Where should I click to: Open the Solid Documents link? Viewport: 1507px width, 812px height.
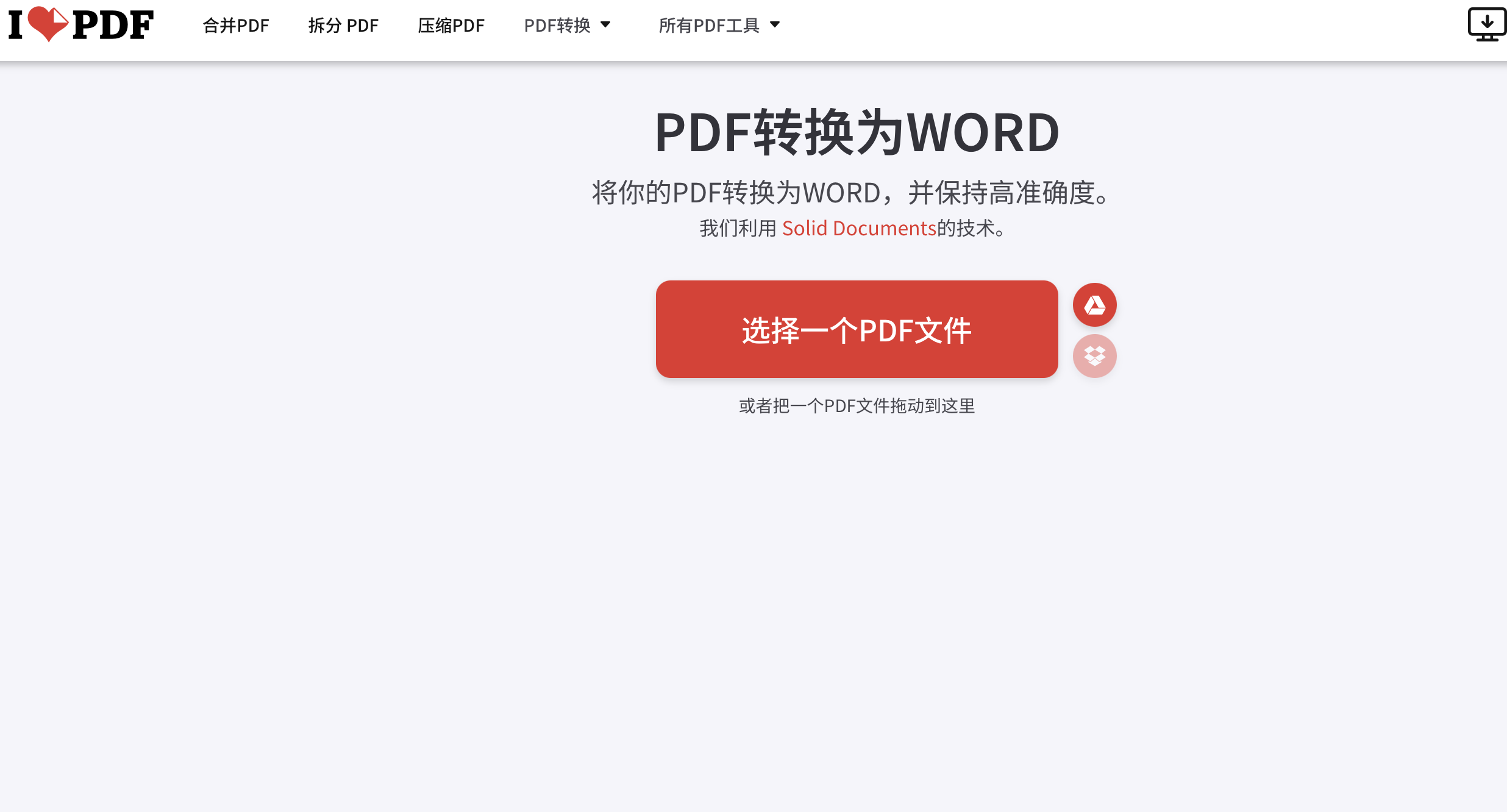858,228
